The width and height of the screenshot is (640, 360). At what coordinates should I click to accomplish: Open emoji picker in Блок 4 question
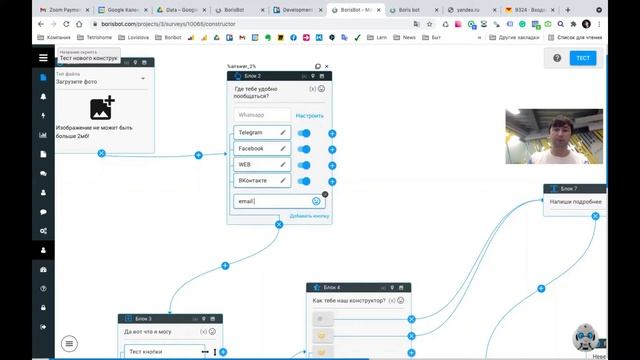(x=401, y=300)
